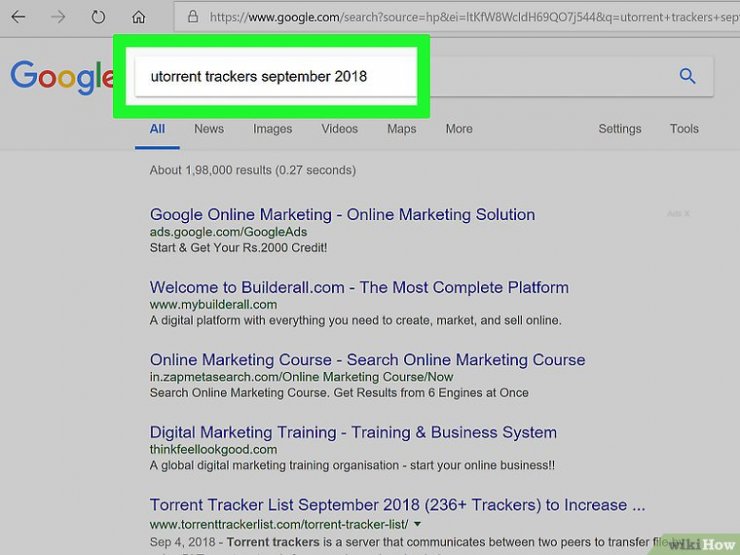Click 'A digital platform with everything' description

pos(355,320)
